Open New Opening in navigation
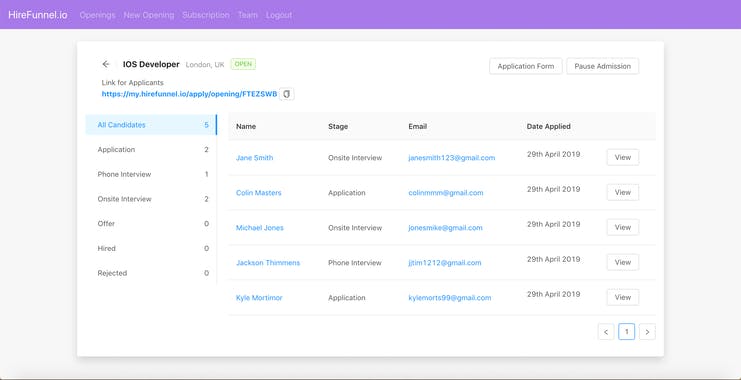741x380 pixels. click(x=149, y=15)
